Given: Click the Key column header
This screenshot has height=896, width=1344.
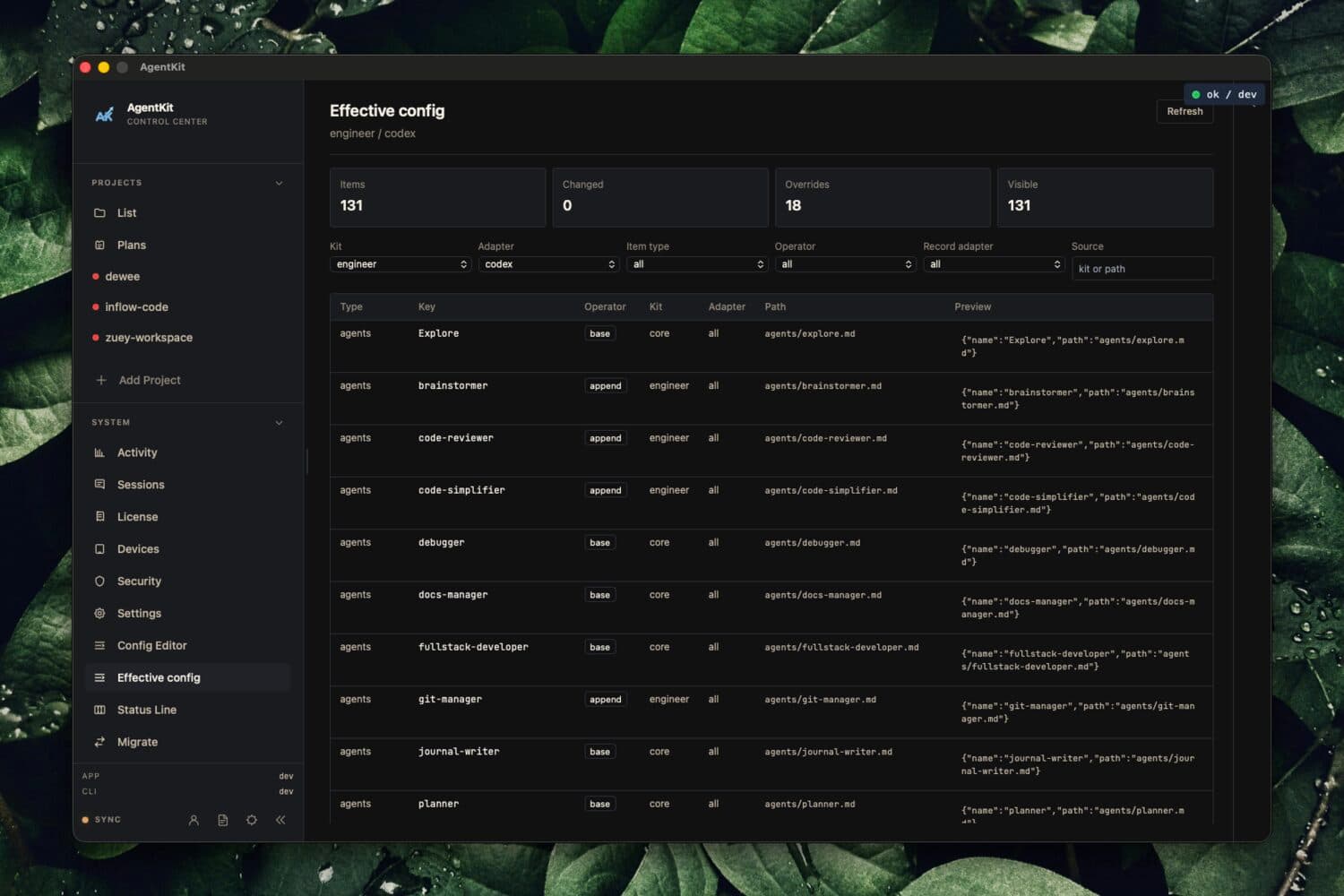Looking at the screenshot, I should [426, 306].
